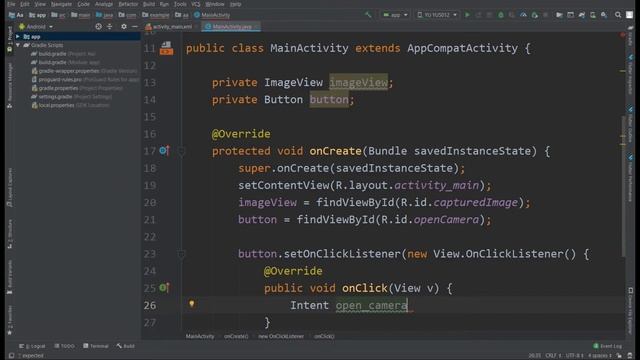The height and width of the screenshot is (360, 640).
Task: Select settings.gradle in project tree
Action: (x=72, y=96)
